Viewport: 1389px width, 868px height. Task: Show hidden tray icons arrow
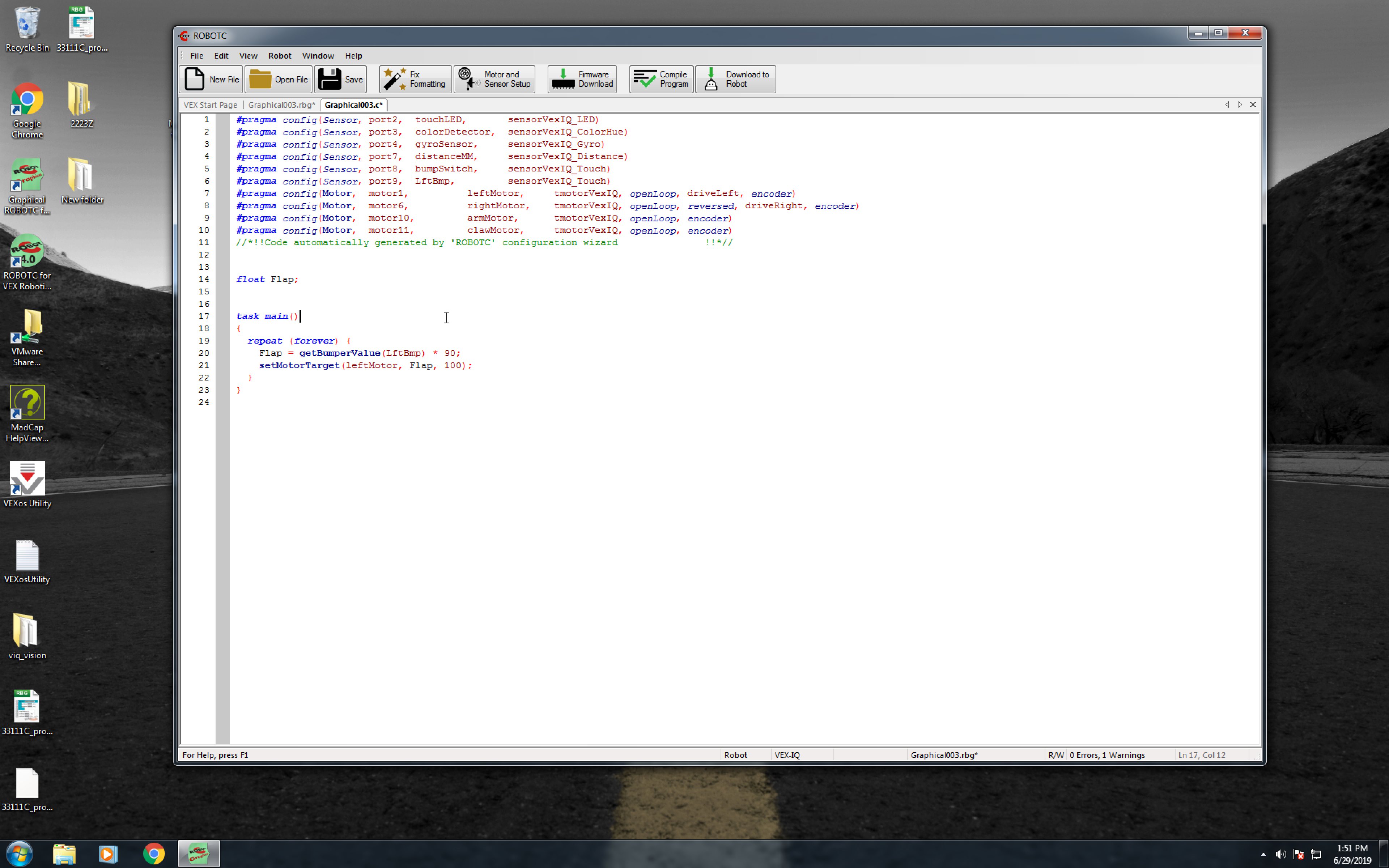point(1263,854)
